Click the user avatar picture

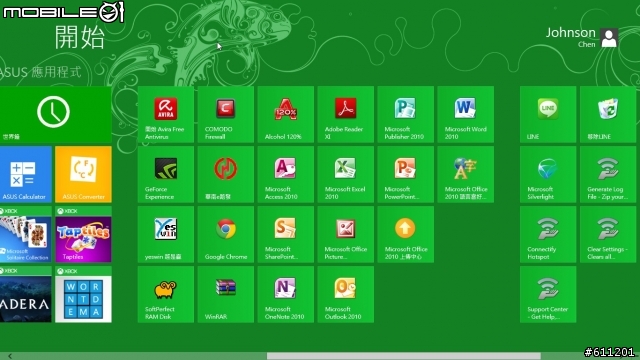609,38
